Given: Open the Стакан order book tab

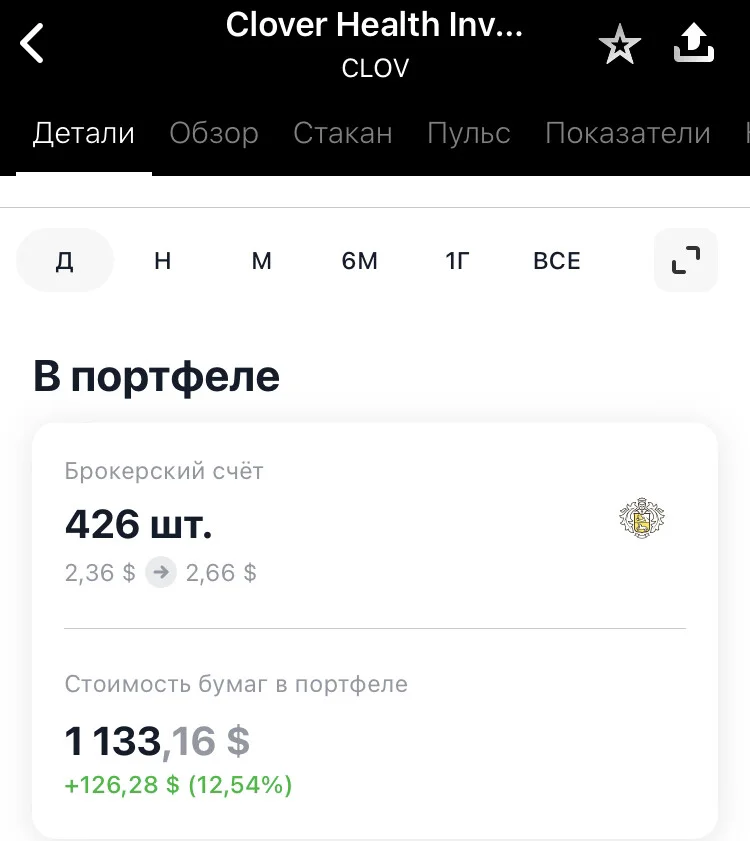Looking at the screenshot, I should point(343,133).
